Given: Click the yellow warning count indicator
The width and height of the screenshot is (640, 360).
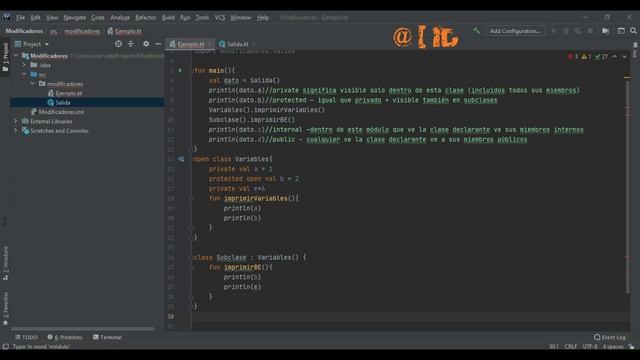Looking at the screenshot, I should click(587, 57).
